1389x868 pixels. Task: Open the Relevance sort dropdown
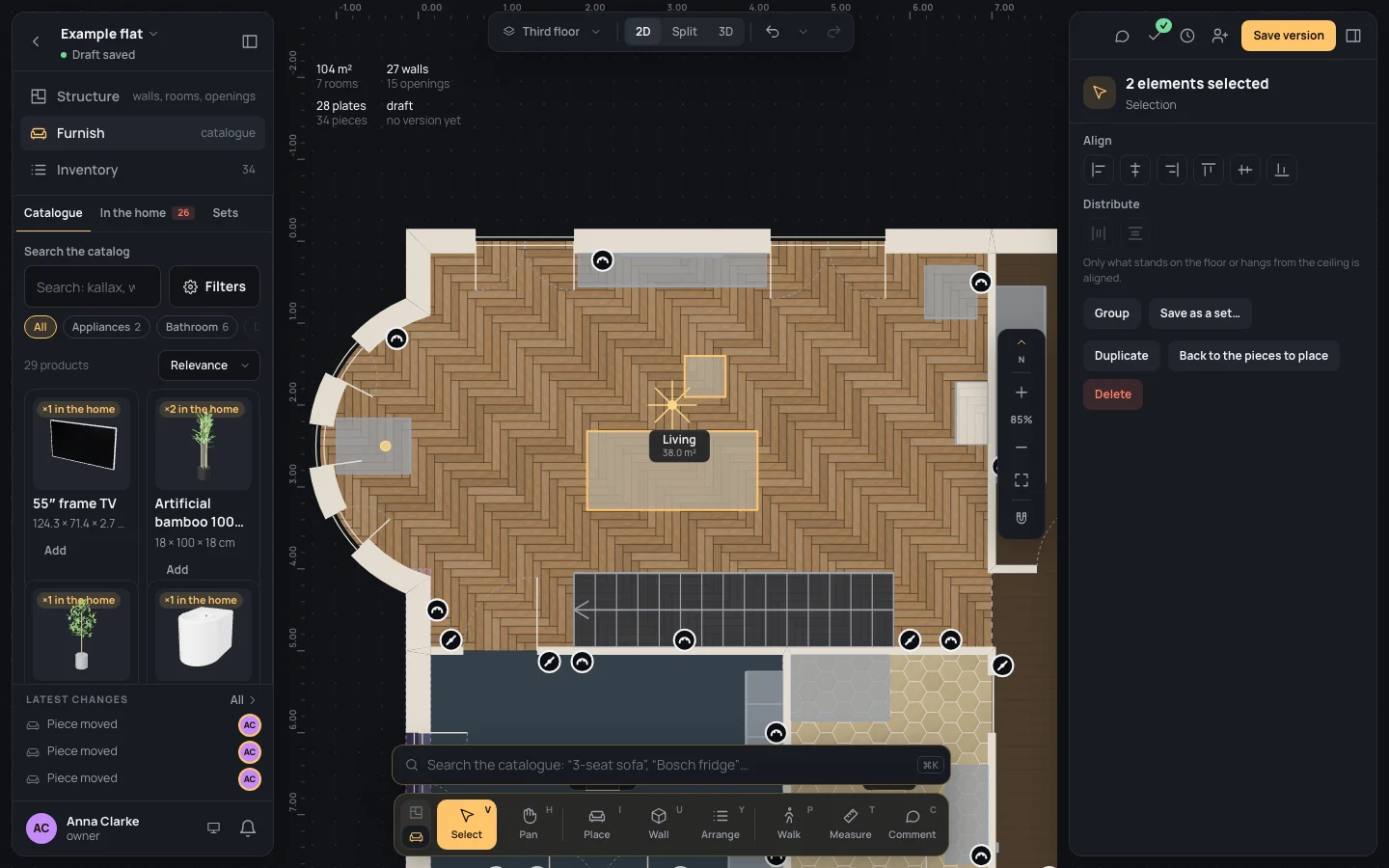(209, 366)
